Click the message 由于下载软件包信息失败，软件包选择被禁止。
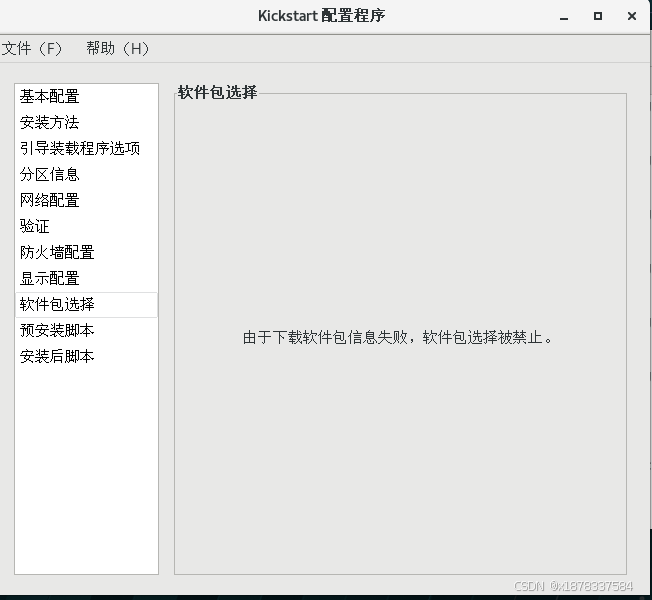The image size is (652, 600). 398,337
